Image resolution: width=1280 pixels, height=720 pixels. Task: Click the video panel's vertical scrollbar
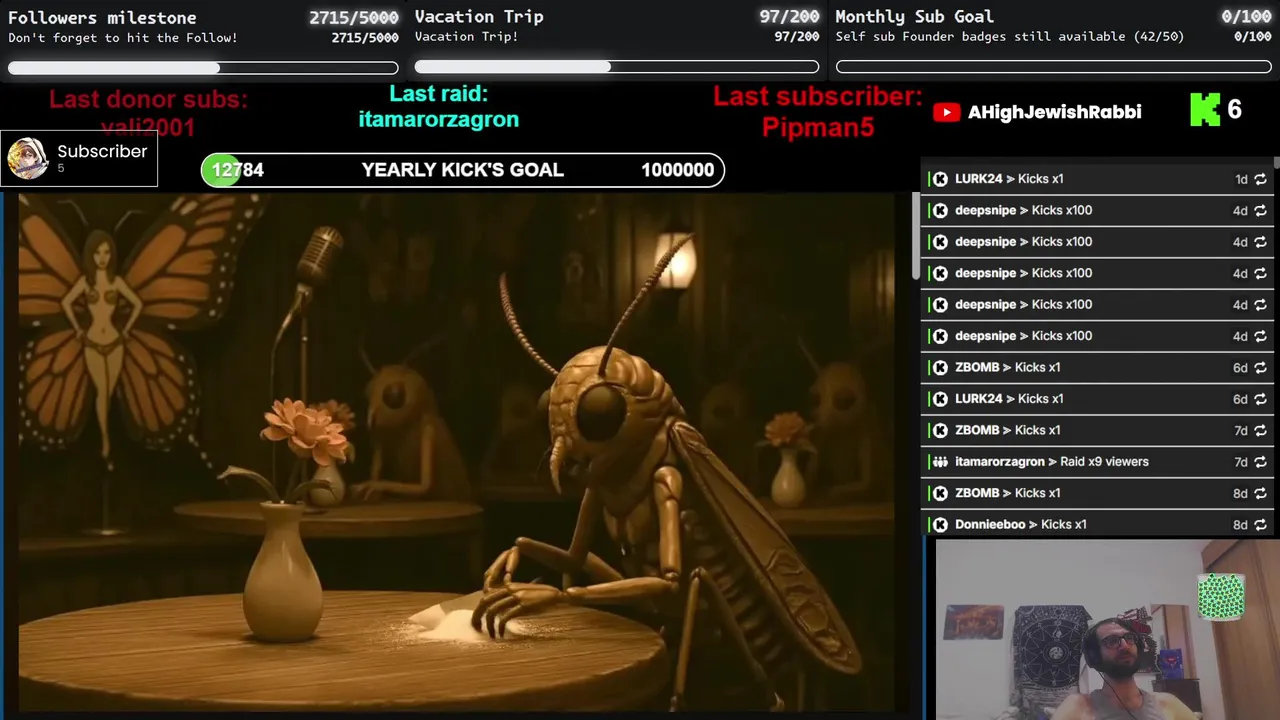coord(915,236)
